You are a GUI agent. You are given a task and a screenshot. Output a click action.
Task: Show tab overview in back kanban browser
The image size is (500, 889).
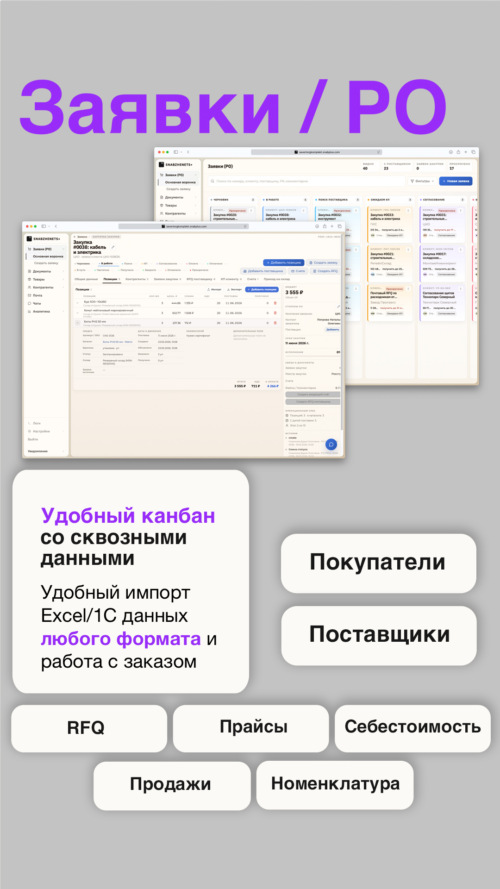click(473, 152)
